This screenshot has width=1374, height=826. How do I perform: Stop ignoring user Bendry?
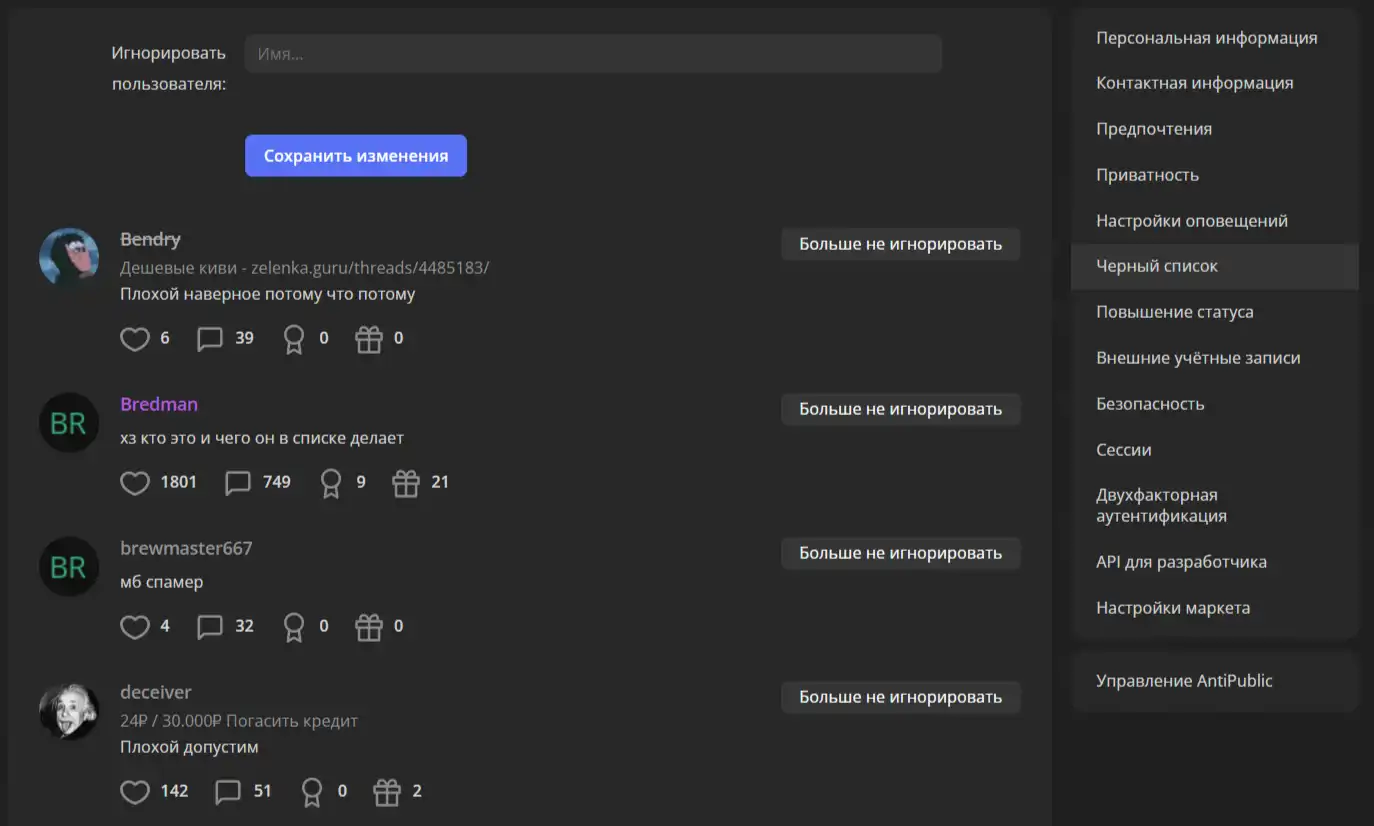click(900, 244)
